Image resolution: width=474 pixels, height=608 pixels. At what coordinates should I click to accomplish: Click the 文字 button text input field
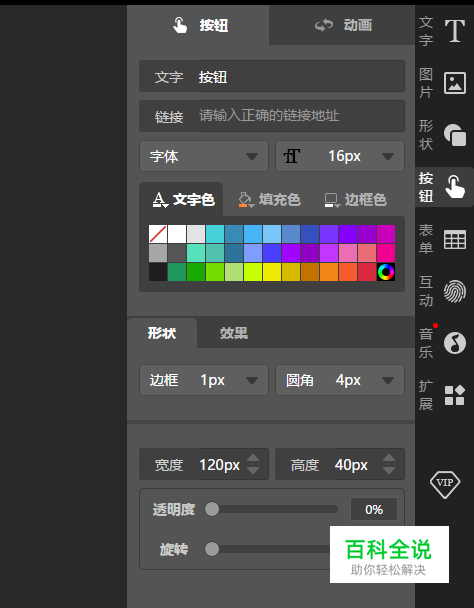pos(272,76)
